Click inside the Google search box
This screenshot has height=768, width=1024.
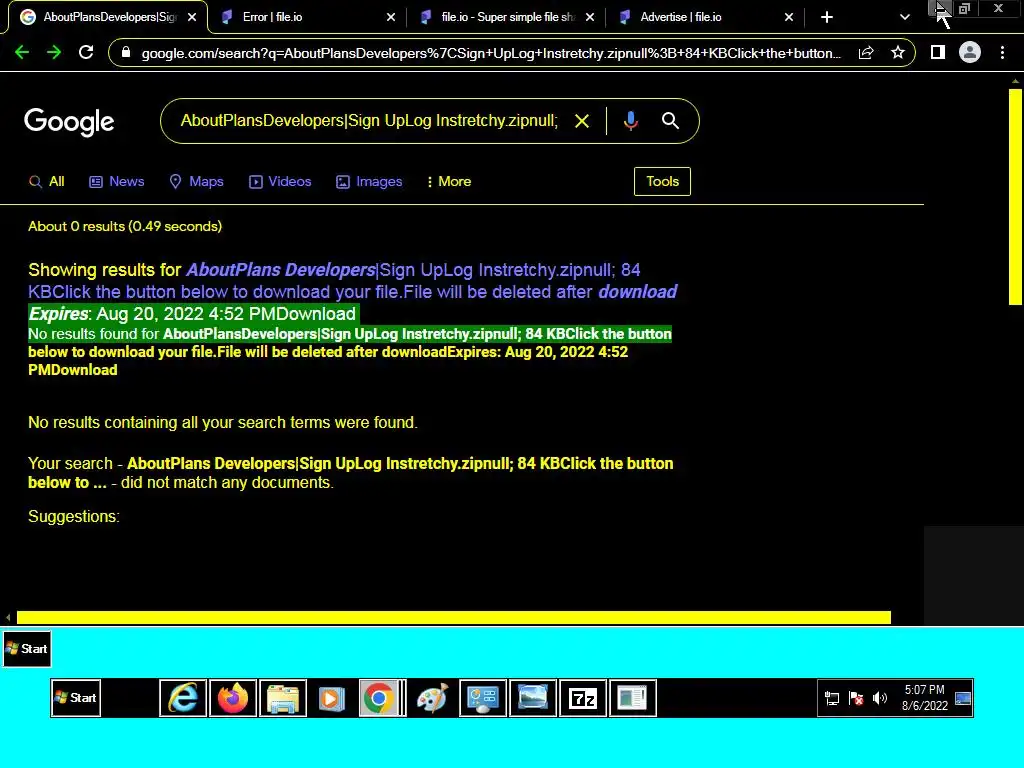(369, 121)
